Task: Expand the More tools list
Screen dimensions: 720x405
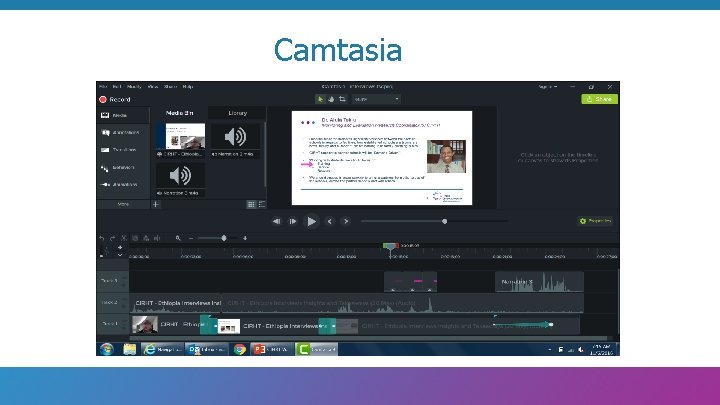Action: pos(123,204)
